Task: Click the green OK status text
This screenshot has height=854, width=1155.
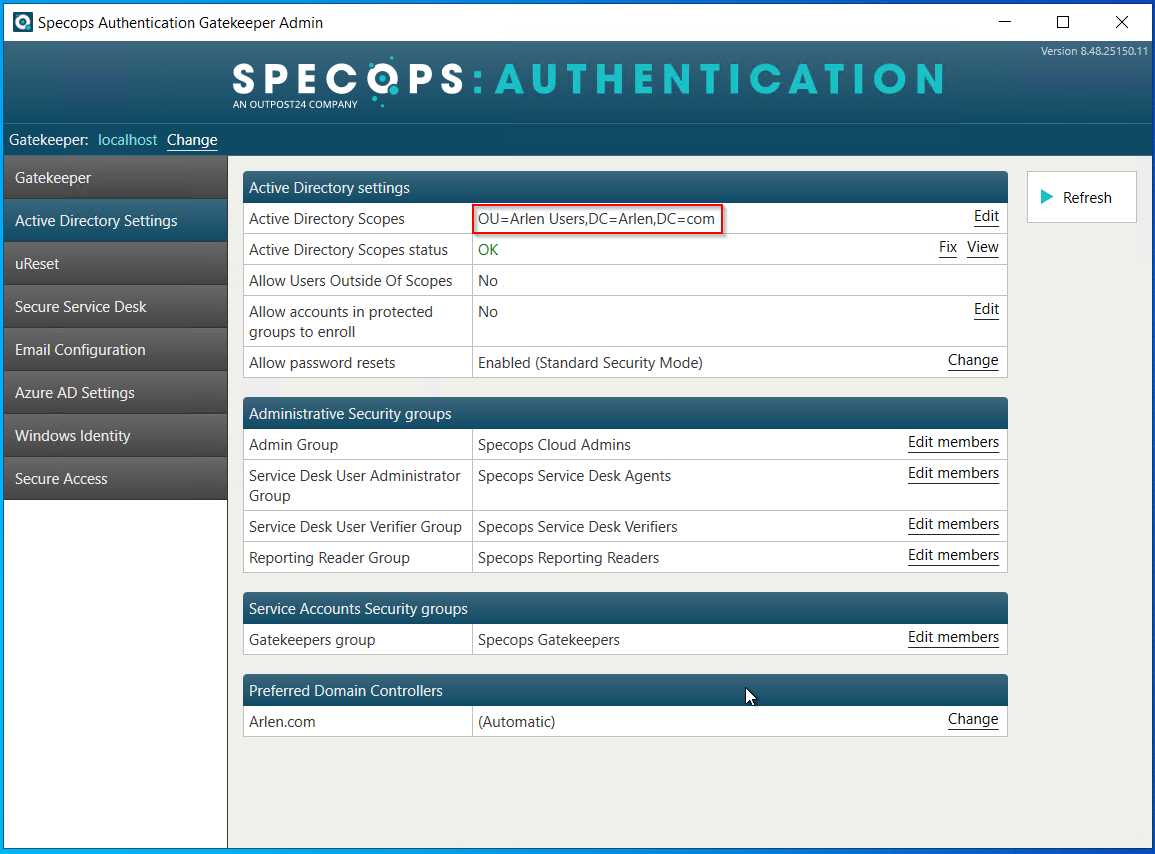Action: pyautogui.click(x=488, y=250)
